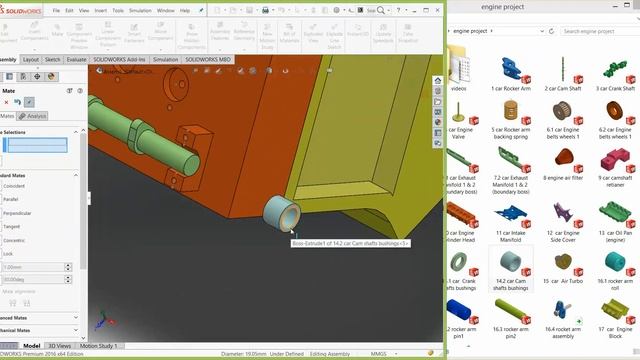Image resolution: width=640 pixels, height=360 pixels.
Task: Select the Tangent mate option
Action: tap(11, 227)
